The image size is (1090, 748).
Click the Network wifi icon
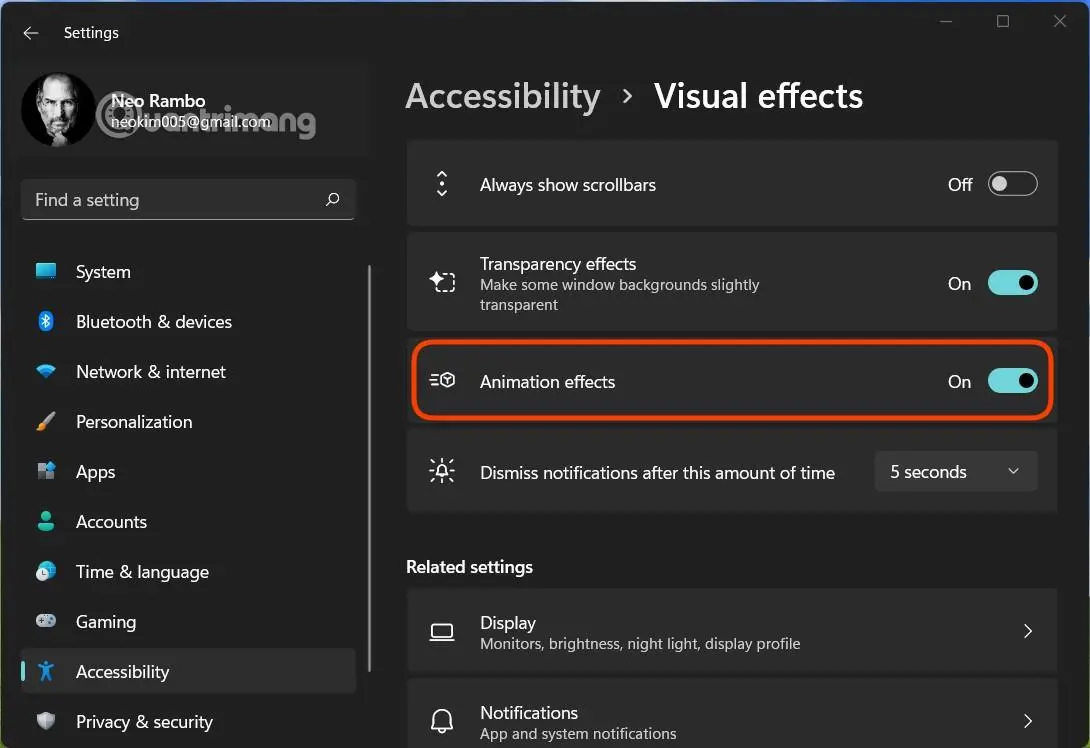click(x=46, y=371)
